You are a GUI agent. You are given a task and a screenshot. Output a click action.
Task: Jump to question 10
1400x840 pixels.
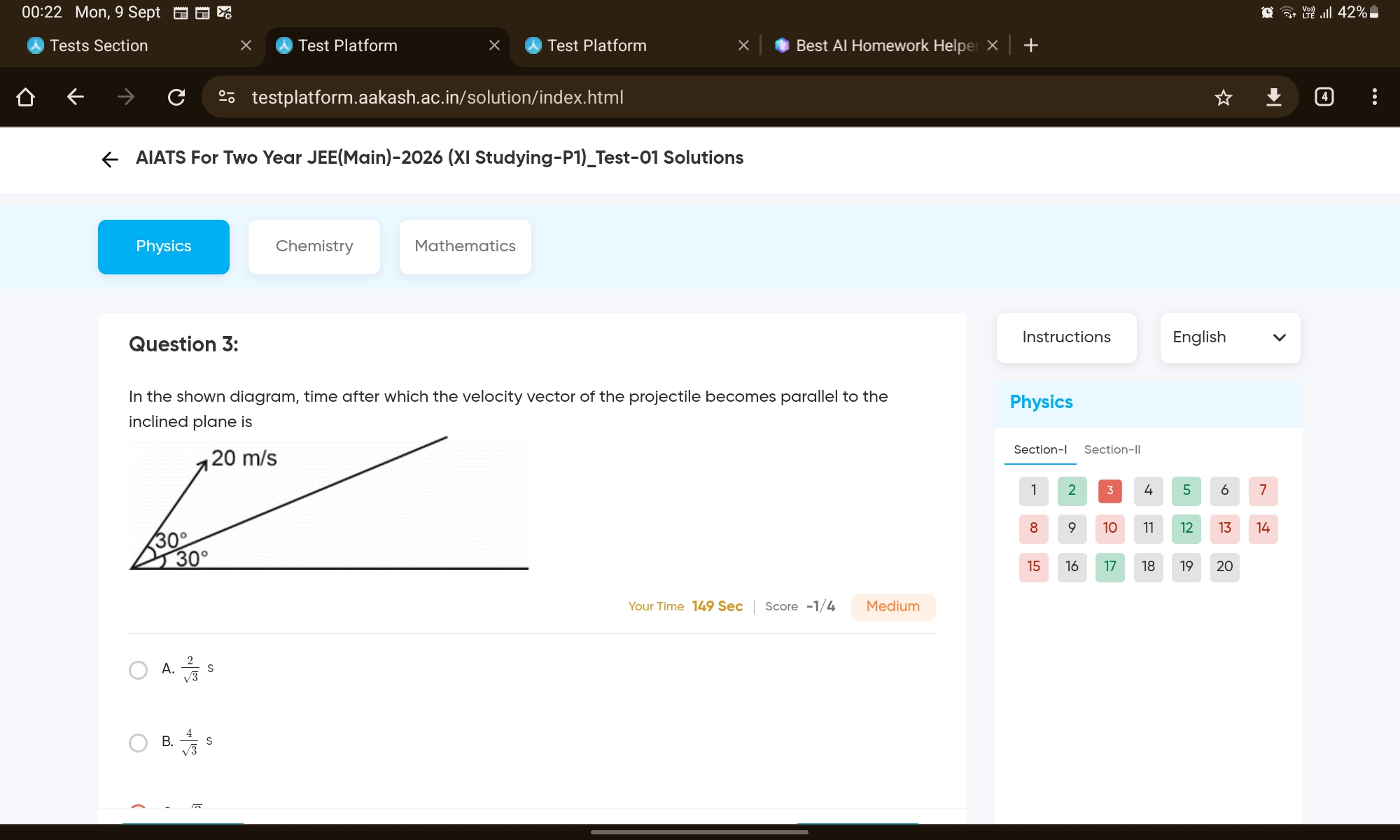click(x=1110, y=528)
